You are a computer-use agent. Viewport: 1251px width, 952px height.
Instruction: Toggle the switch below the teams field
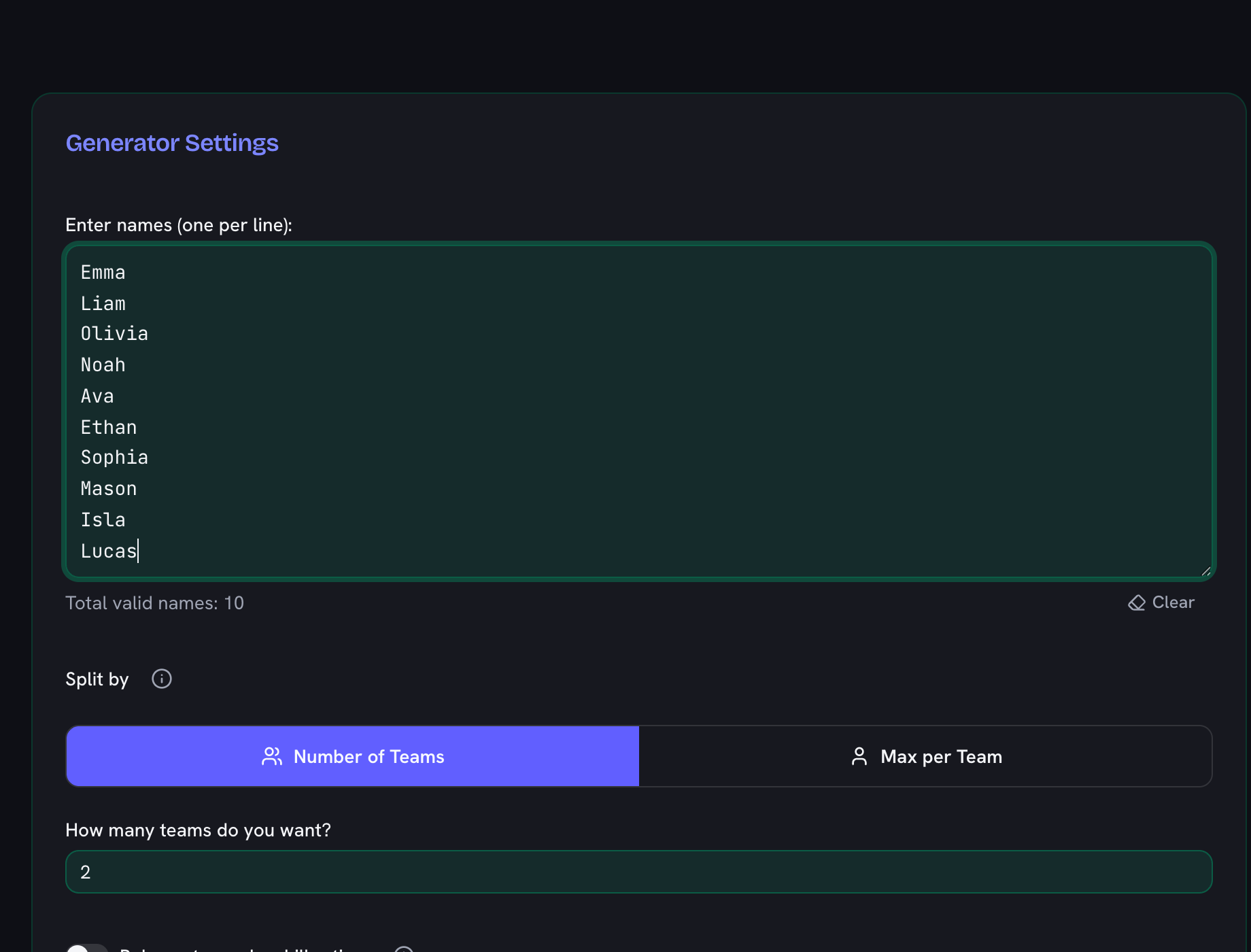coord(87,948)
